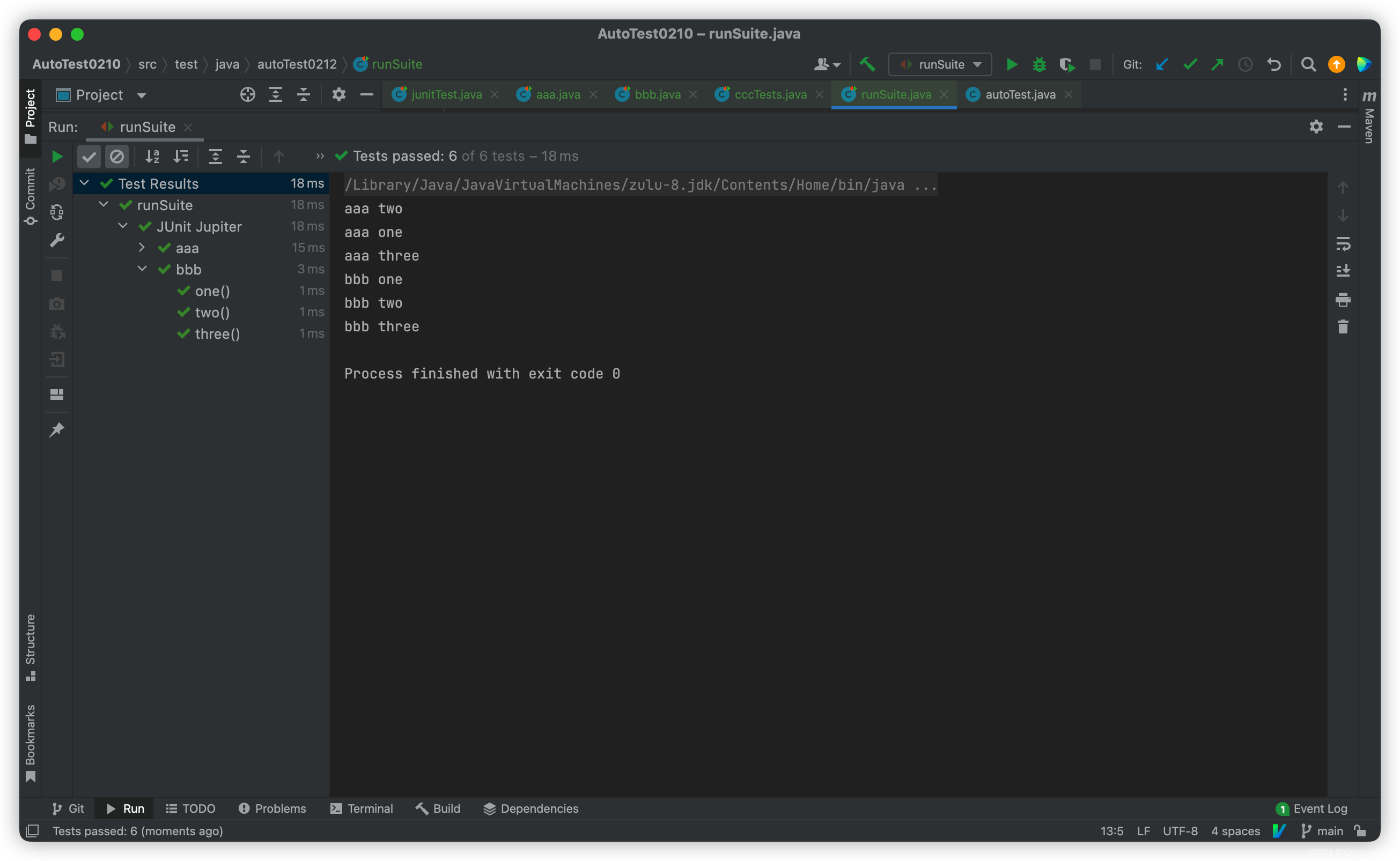Viewport: 1400px width, 861px height.
Task: Toggle soft-wrap in console output
Action: [x=1343, y=244]
